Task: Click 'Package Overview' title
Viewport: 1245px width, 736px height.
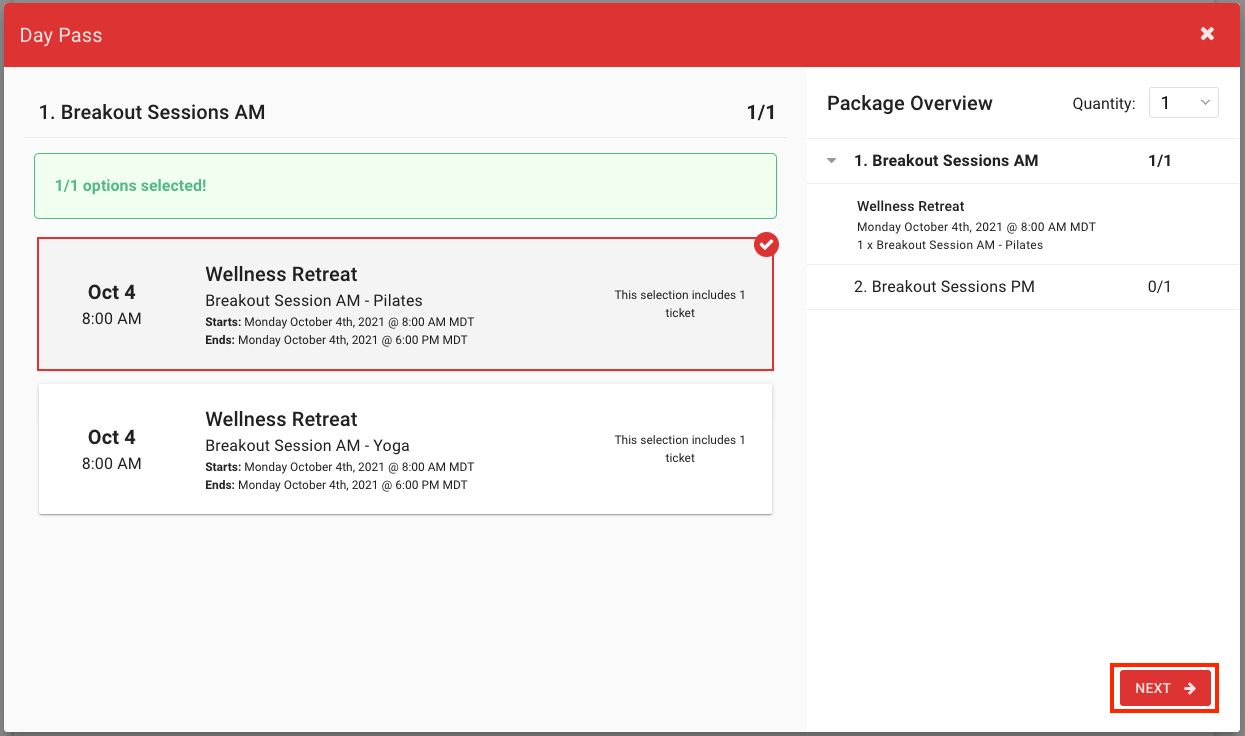Action: pyautogui.click(x=910, y=103)
